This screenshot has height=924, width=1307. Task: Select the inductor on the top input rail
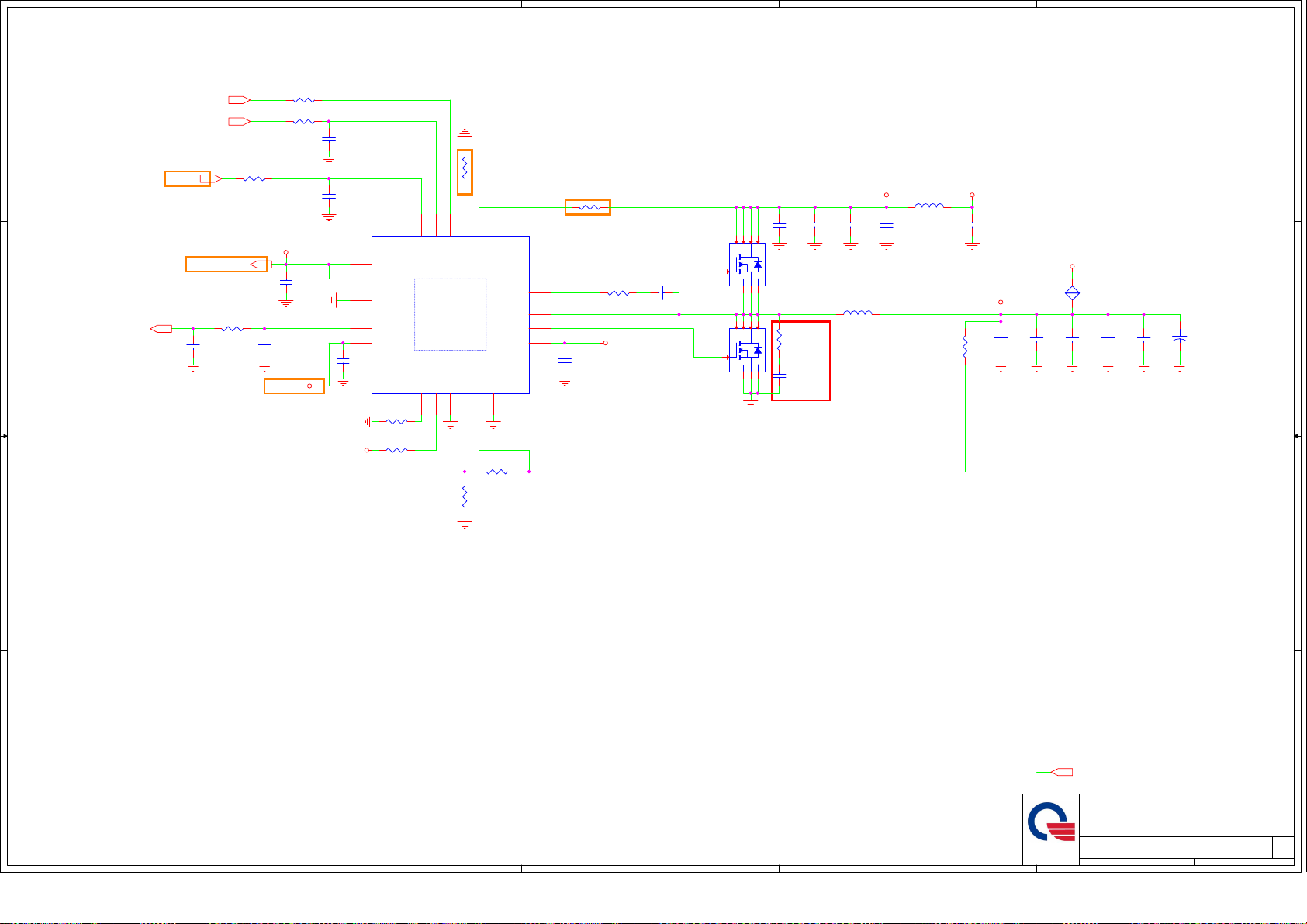(x=929, y=206)
